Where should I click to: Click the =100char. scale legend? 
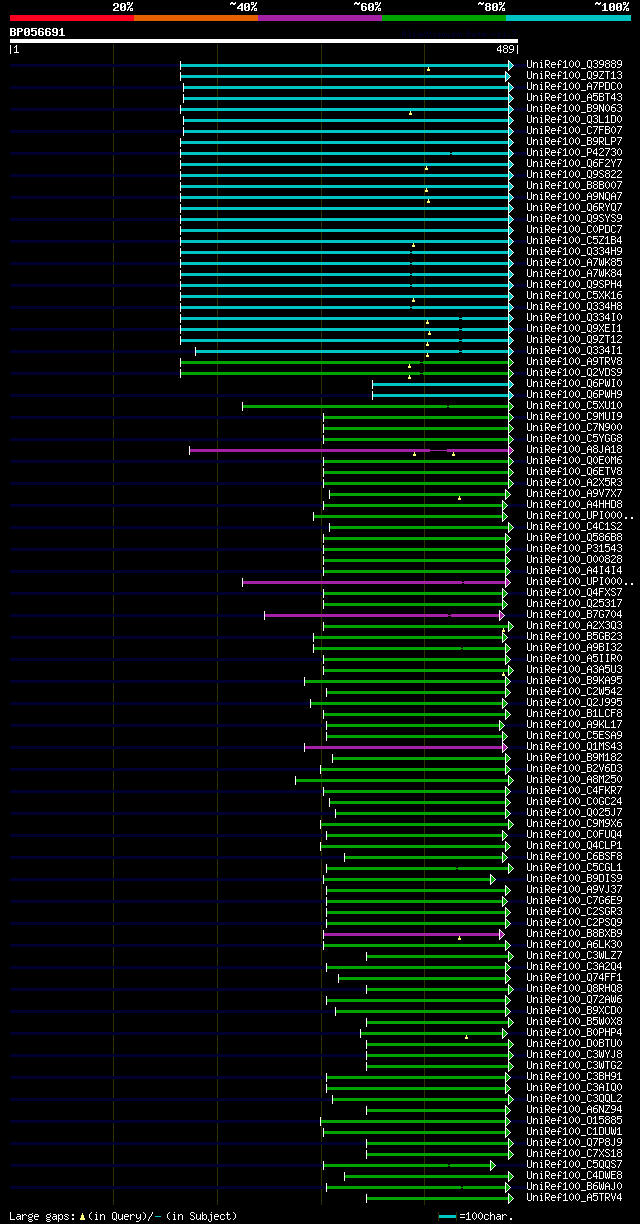coord(476,1216)
